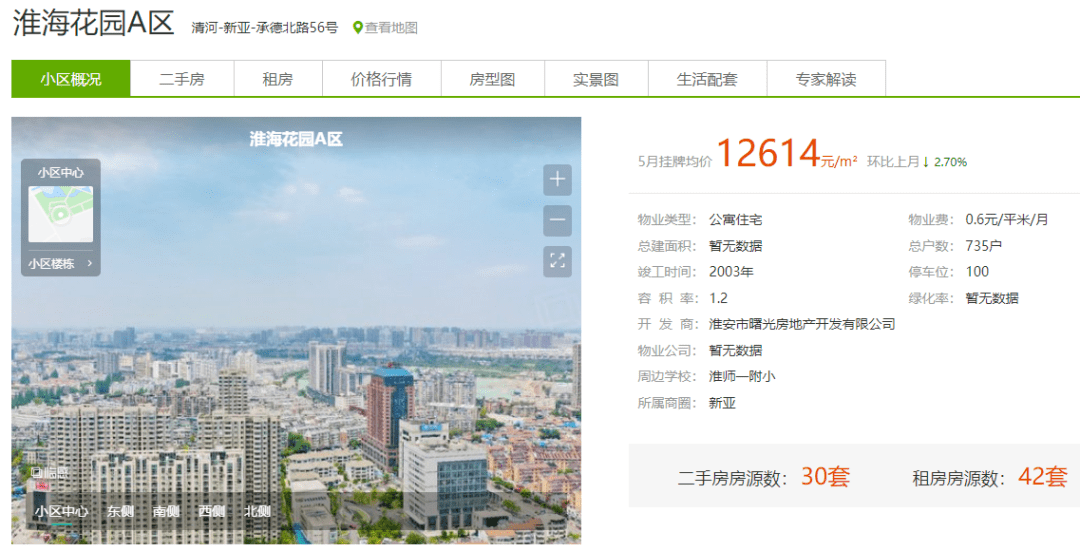1080x551 pixels.
Task: Open the 二手房 tab
Action: coord(182,79)
